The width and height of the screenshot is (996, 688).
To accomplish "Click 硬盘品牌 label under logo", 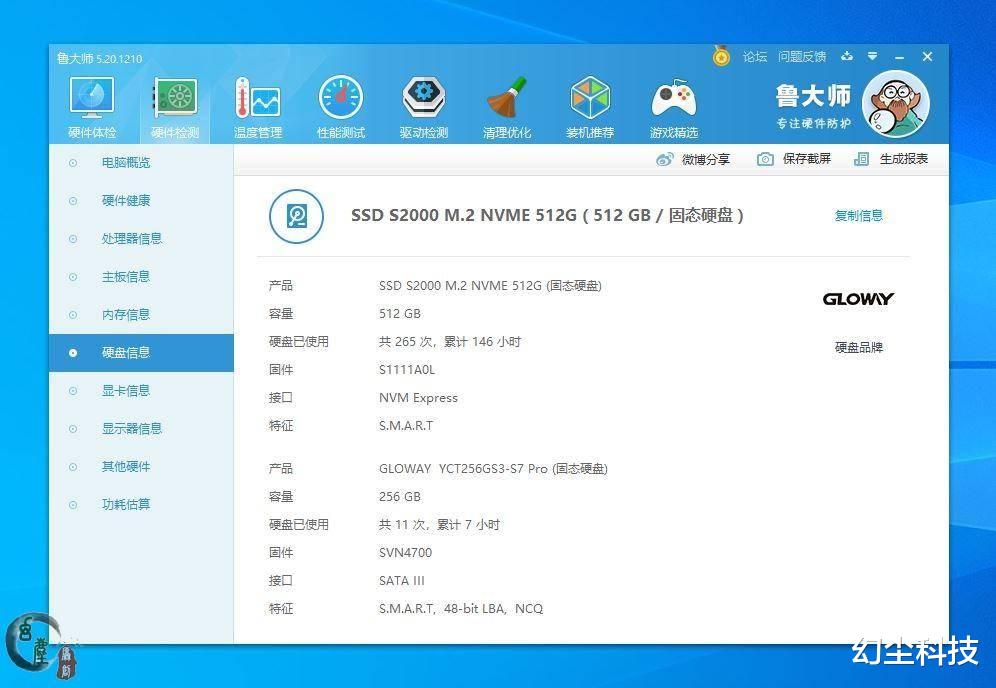I will tap(859, 347).
